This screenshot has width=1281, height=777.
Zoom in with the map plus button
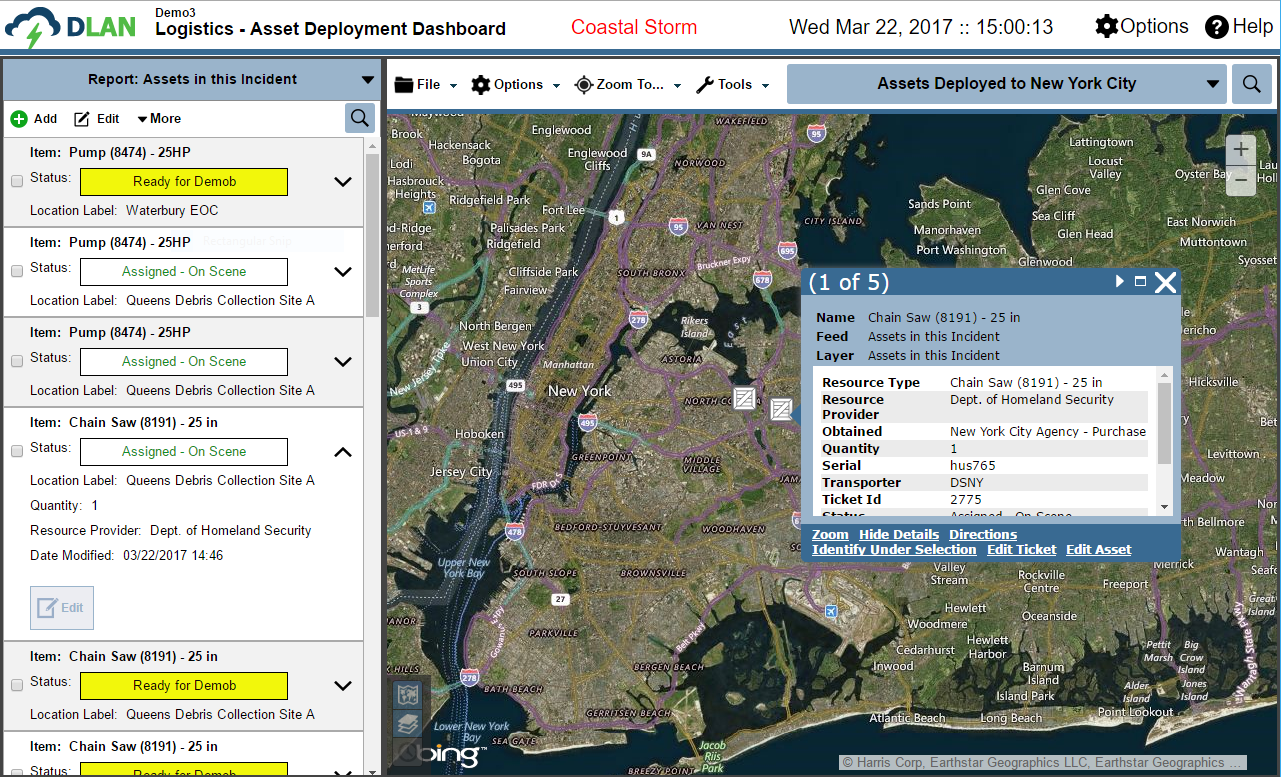[x=1241, y=150]
